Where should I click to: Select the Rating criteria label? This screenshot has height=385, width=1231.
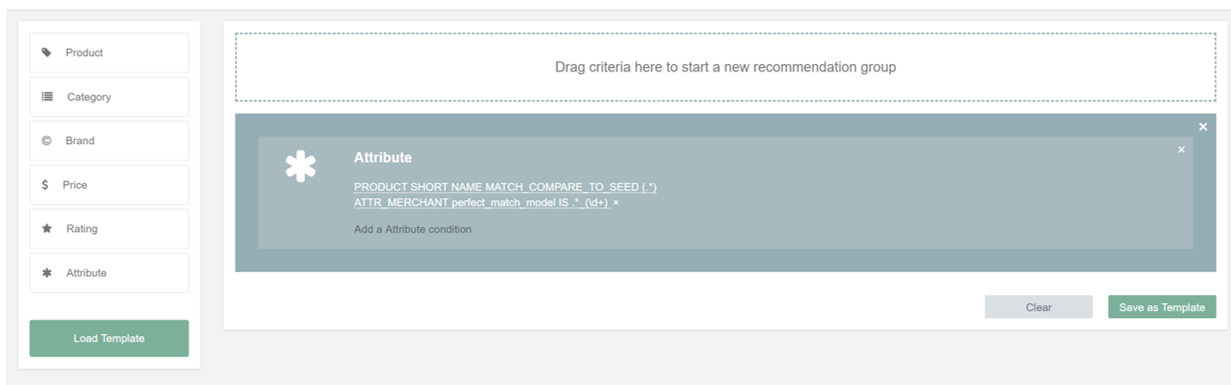tap(82, 229)
